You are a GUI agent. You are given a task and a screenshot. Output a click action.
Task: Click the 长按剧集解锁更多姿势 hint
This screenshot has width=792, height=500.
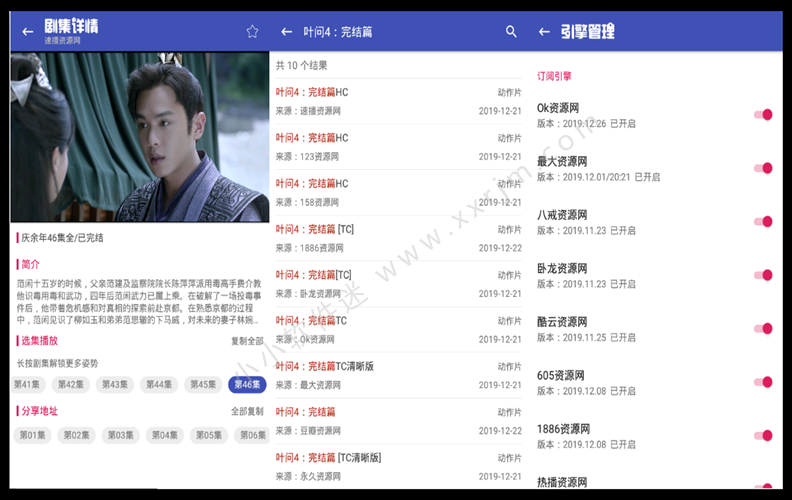click(x=58, y=364)
